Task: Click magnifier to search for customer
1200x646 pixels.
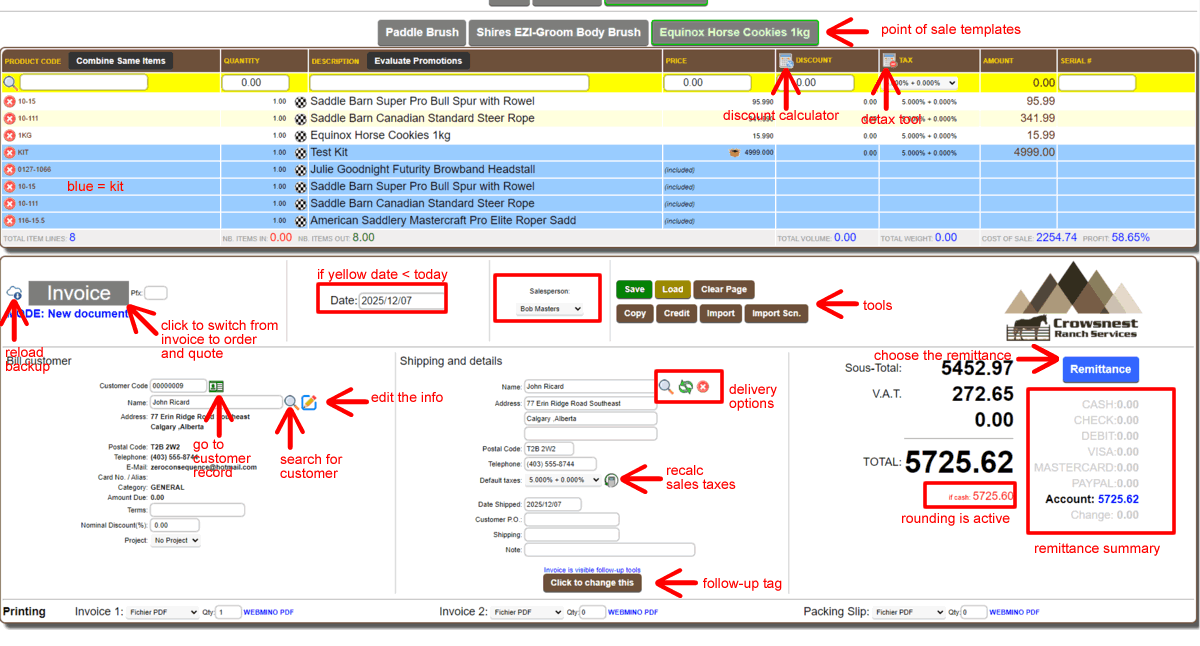Action: tap(290, 402)
